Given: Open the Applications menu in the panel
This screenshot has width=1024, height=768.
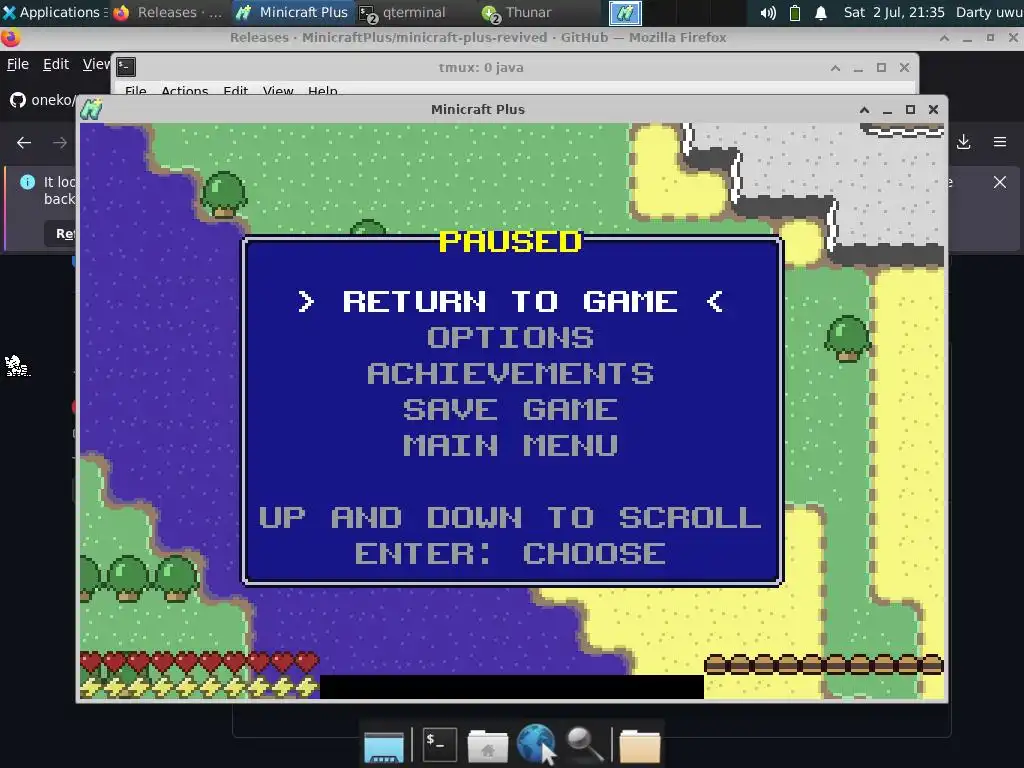Looking at the screenshot, I should pyautogui.click(x=54, y=12).
